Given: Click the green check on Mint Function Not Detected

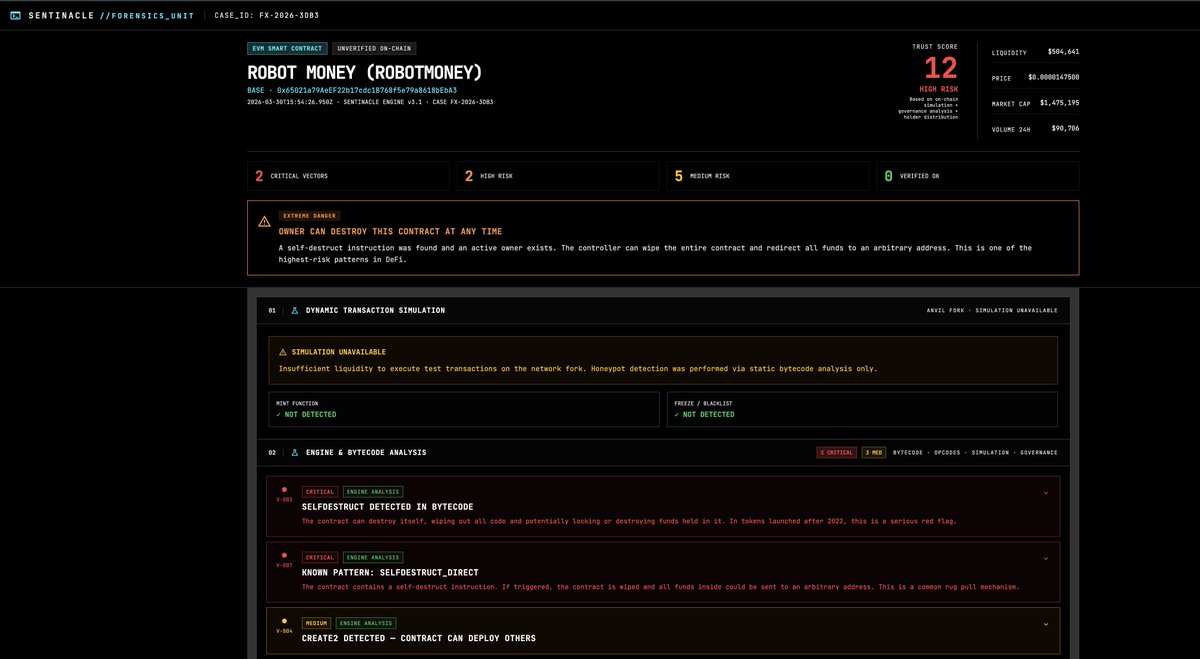Looking at the screenshot, I should point(279,414).
